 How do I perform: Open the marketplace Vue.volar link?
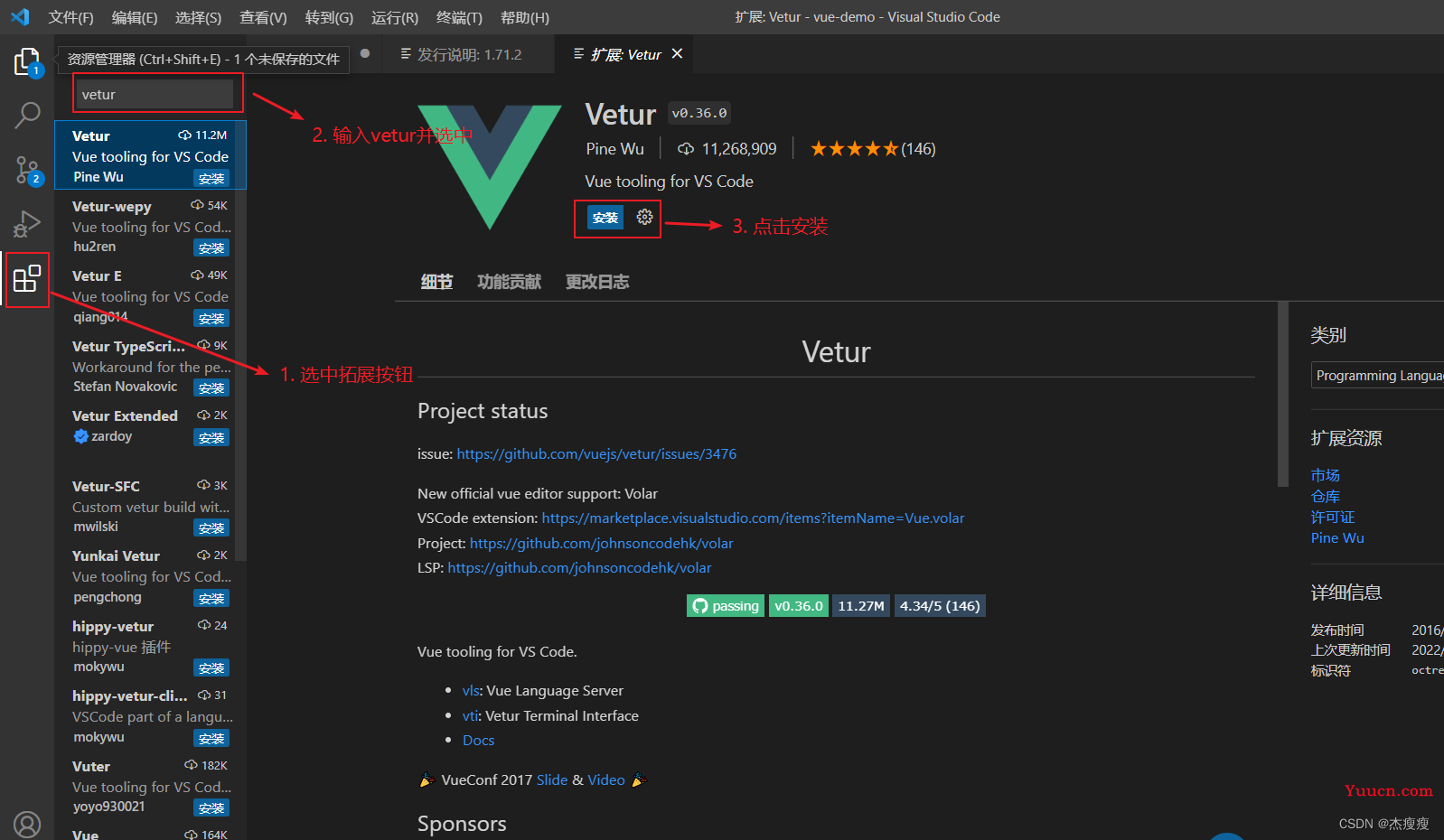(x=753, y=518)
